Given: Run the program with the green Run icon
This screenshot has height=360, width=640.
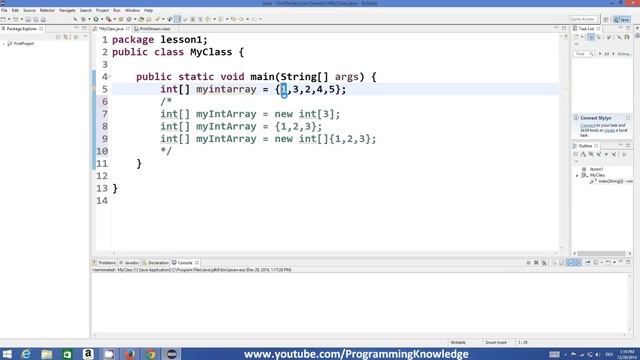Looking at the screenshot, I should tap(96, 19).
